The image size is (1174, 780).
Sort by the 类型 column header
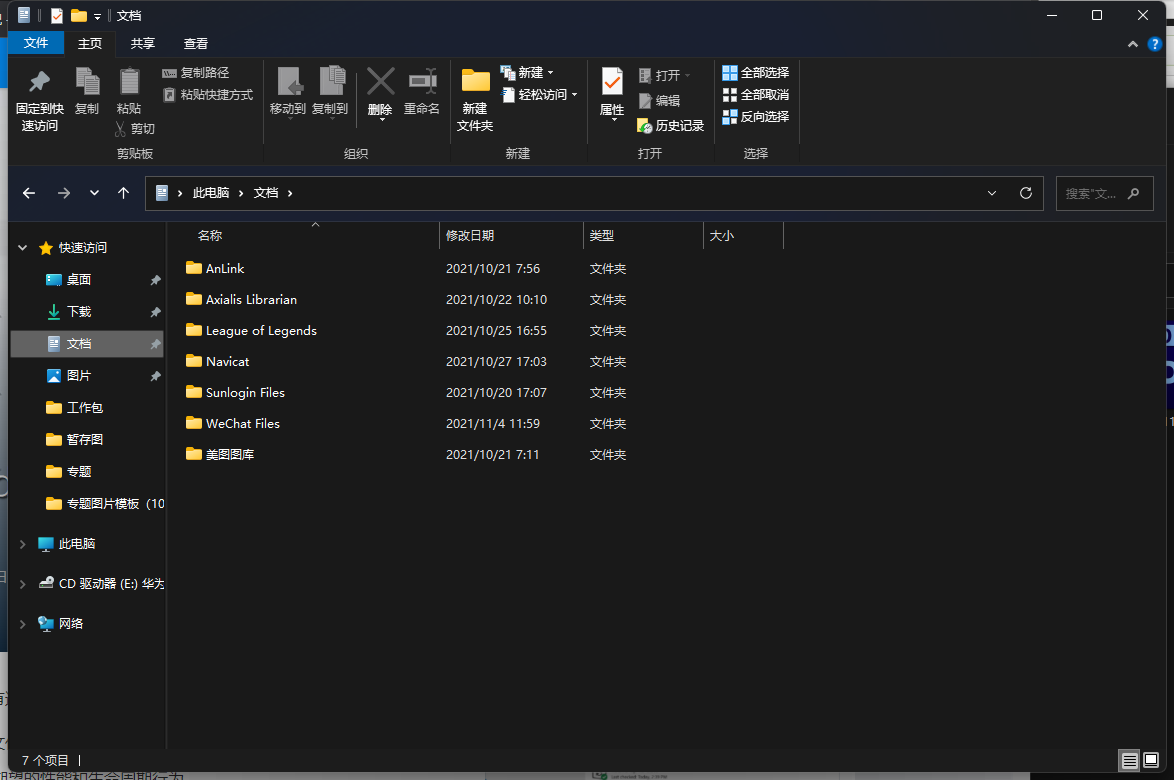601,236
